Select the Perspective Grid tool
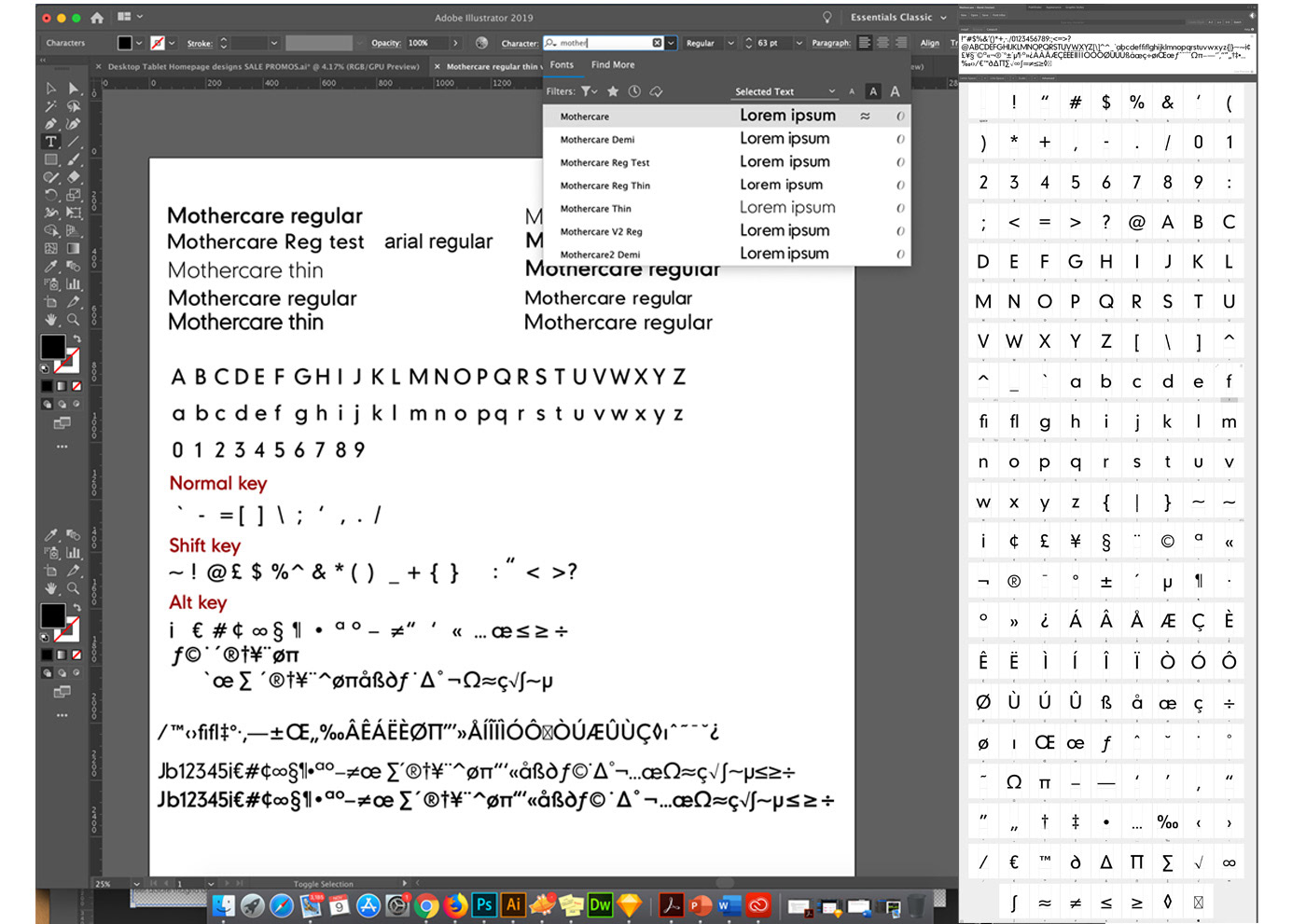Screen dimensions: 1306x924 pos(74,230)
